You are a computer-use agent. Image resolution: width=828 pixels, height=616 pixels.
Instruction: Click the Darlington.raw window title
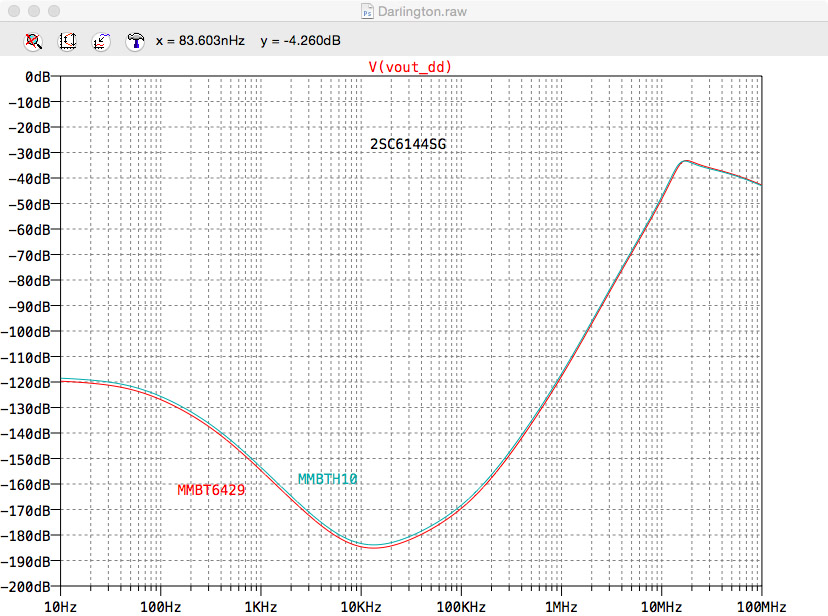422,12
